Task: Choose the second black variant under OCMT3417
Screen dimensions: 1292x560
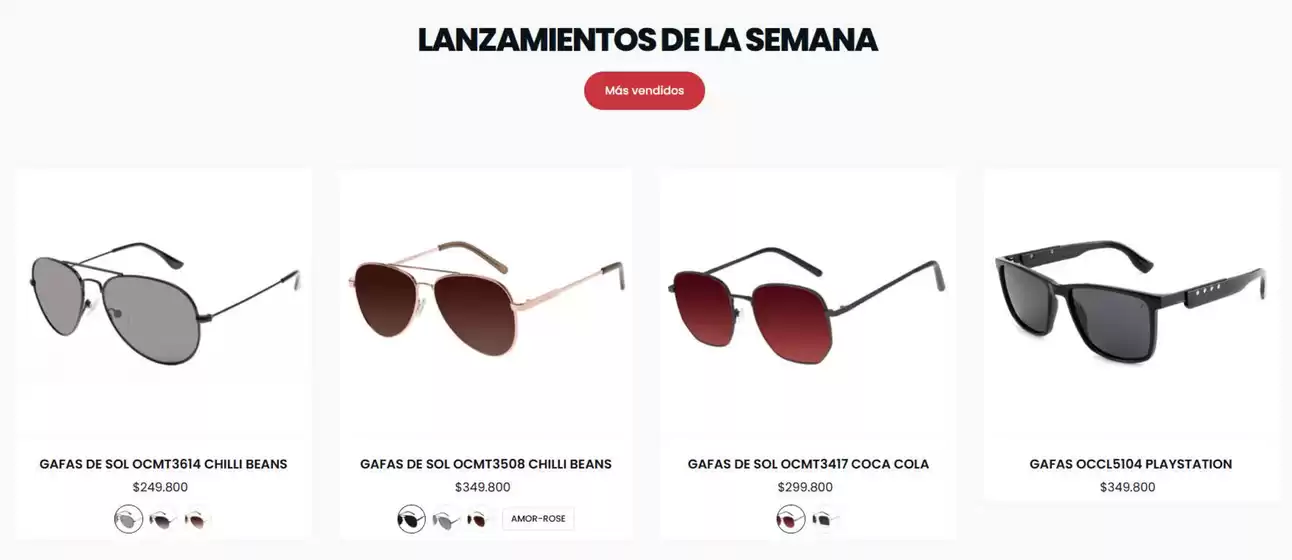Action: point(825,519)
